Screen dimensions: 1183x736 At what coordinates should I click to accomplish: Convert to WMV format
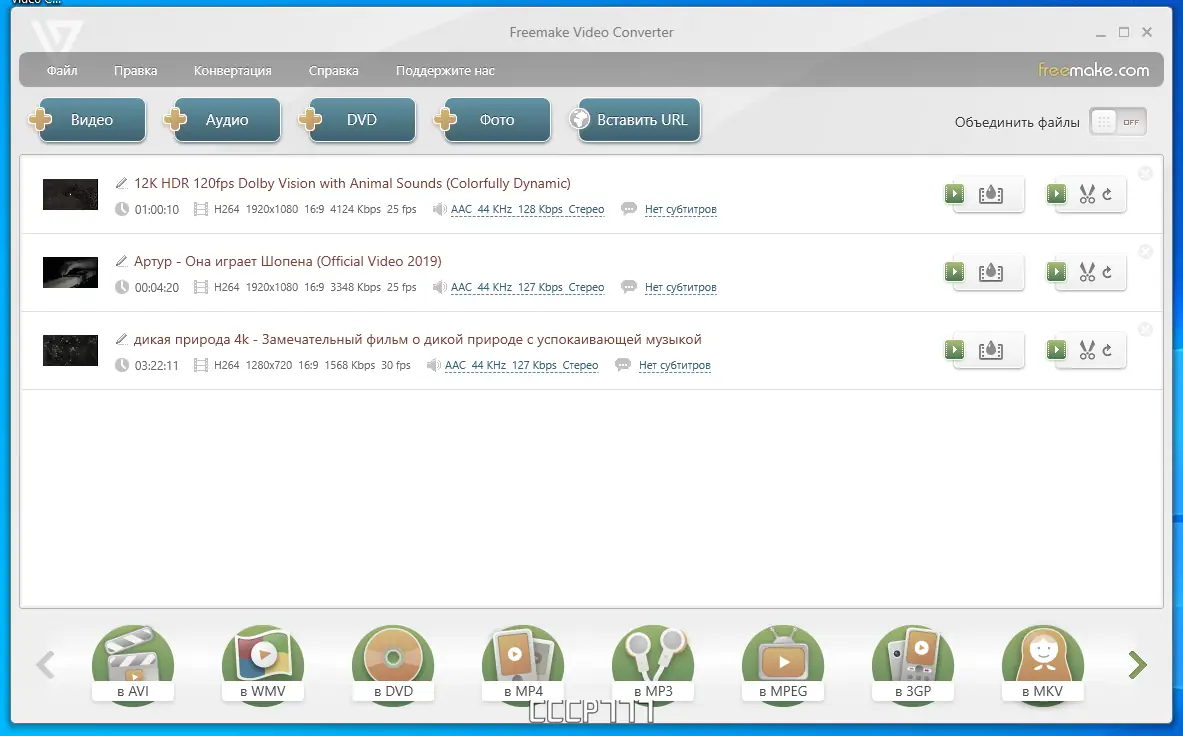point(263,664)
